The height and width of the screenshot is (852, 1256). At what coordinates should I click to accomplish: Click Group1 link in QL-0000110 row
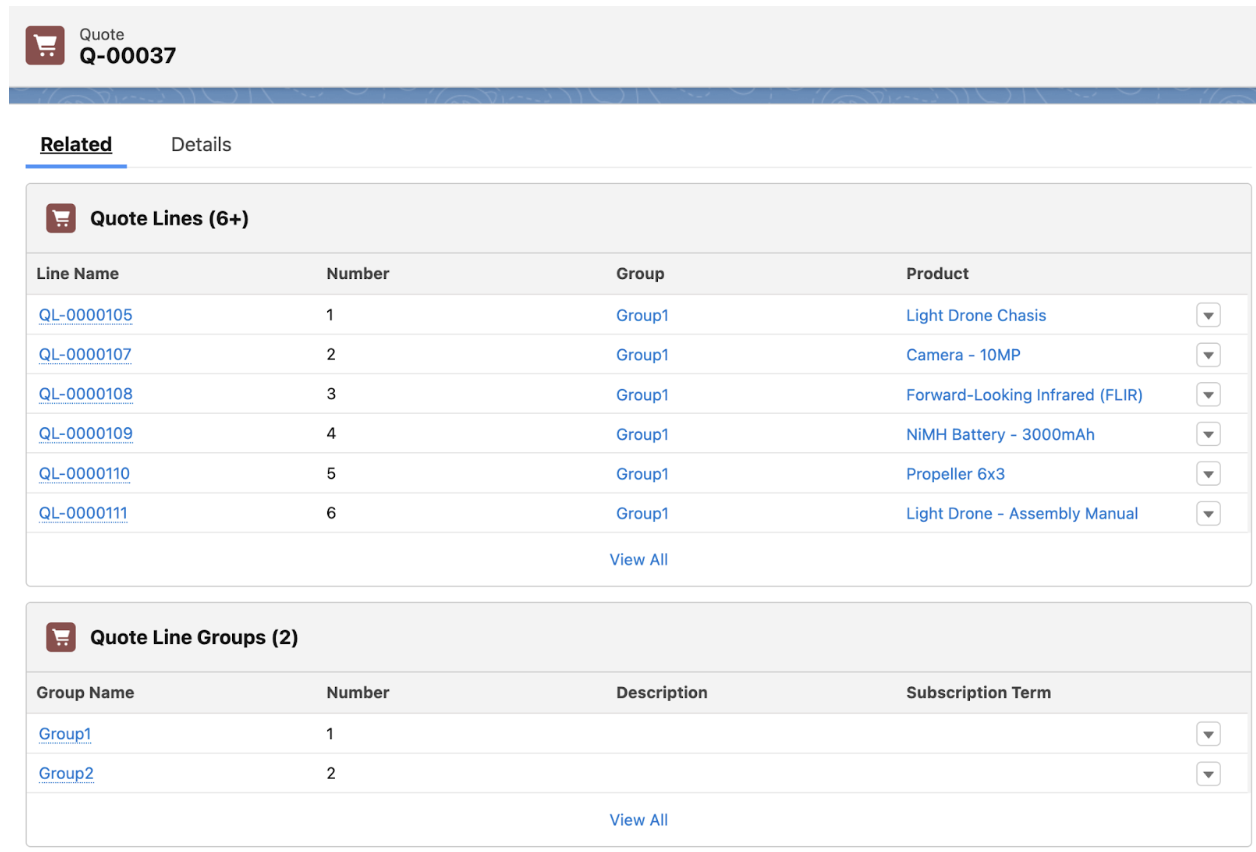click(642, 474)
